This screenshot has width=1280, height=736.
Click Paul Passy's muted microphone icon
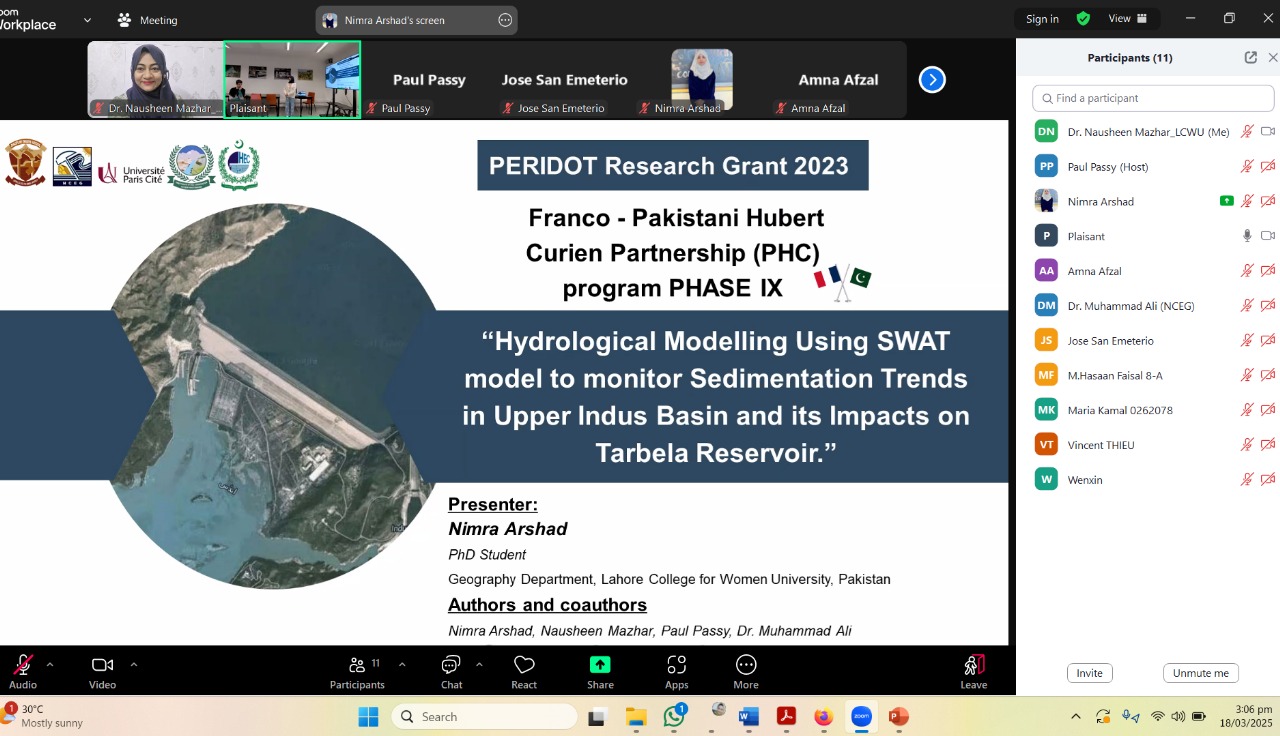[x=1247, y=166]
